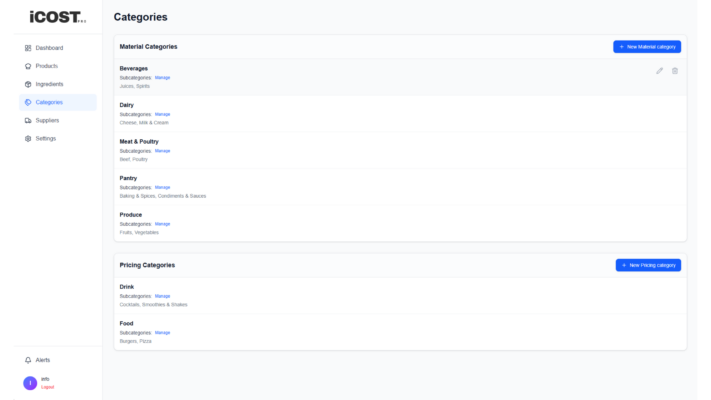Click the Ingredients box icon
Viewport: 711px width, 400px height.
tap(28, 84)
